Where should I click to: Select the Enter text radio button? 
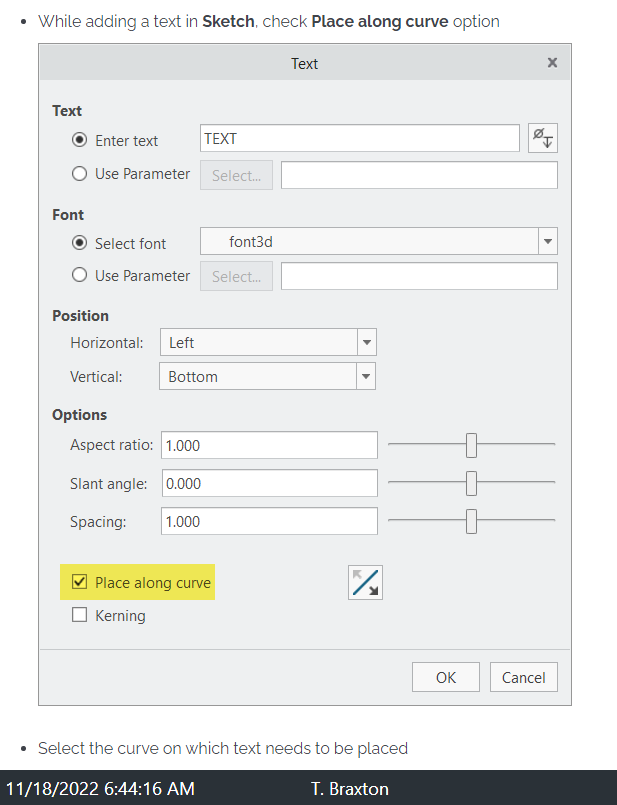(x=79, y=140)
